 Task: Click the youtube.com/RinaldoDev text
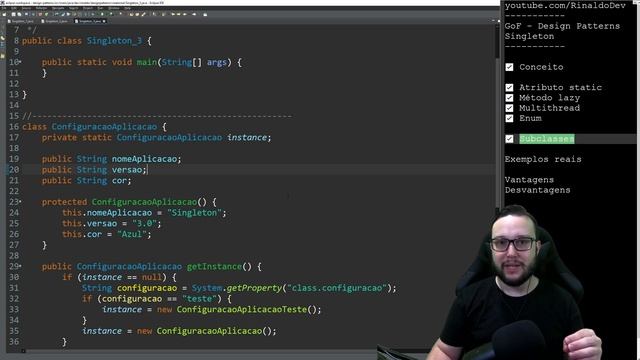pos(565,6)
